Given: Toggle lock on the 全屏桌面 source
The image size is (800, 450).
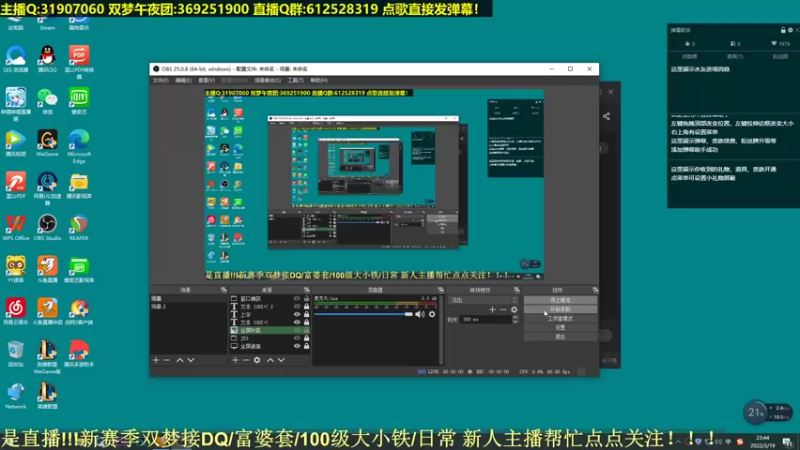Looking at the screenshot, I should tap(307, 346).
